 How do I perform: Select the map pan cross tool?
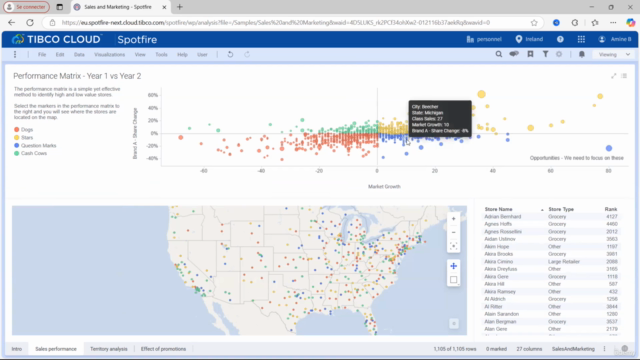coord(453,266)
